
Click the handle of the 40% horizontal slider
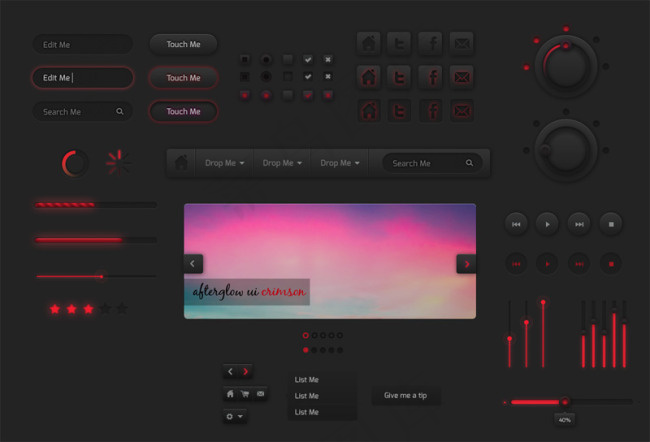[565, 402]
